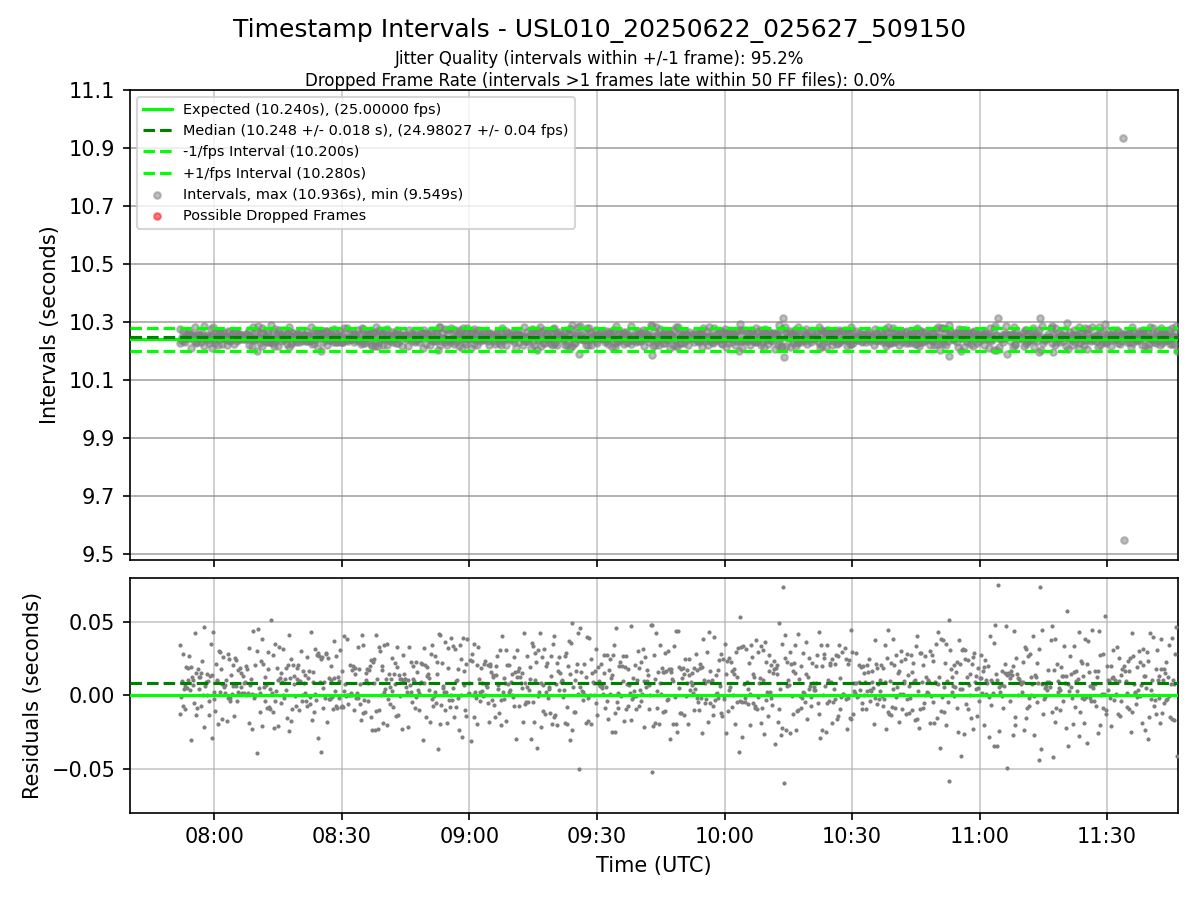Click the x-axis tick label '11:00'
This screenshot has height=900, width=1200.
pyautogui.click(x=979, y=834)
